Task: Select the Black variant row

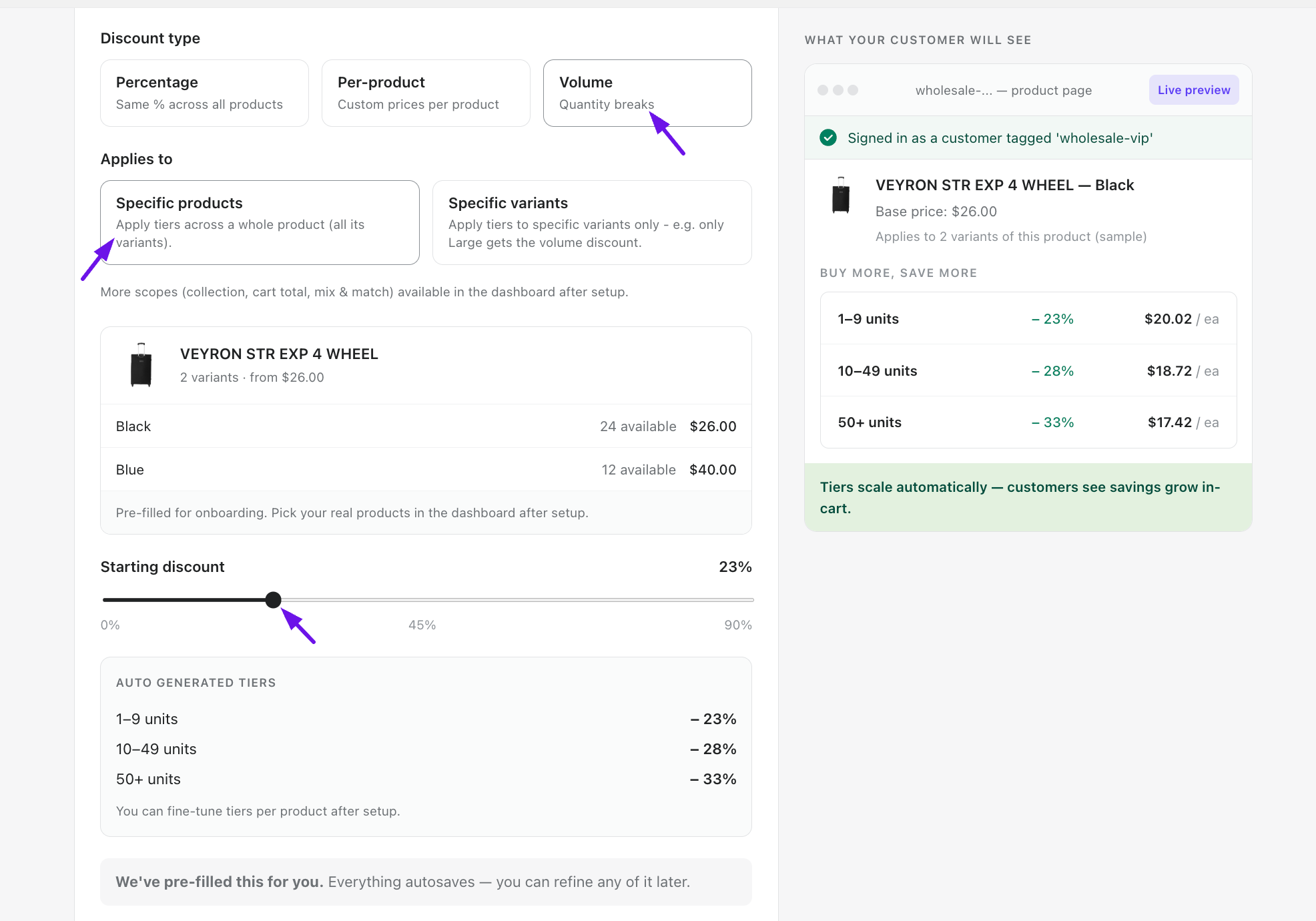Action: click(x=426, y=426)
